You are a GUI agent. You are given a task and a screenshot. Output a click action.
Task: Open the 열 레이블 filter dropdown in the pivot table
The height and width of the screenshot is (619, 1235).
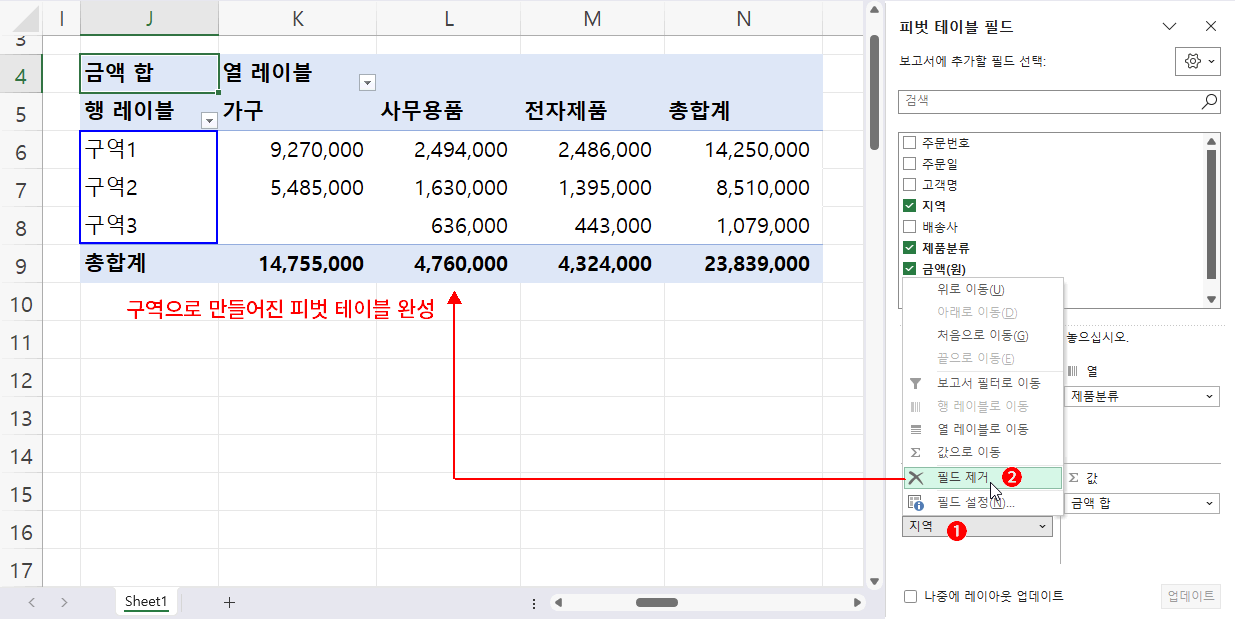coord(367,82)
